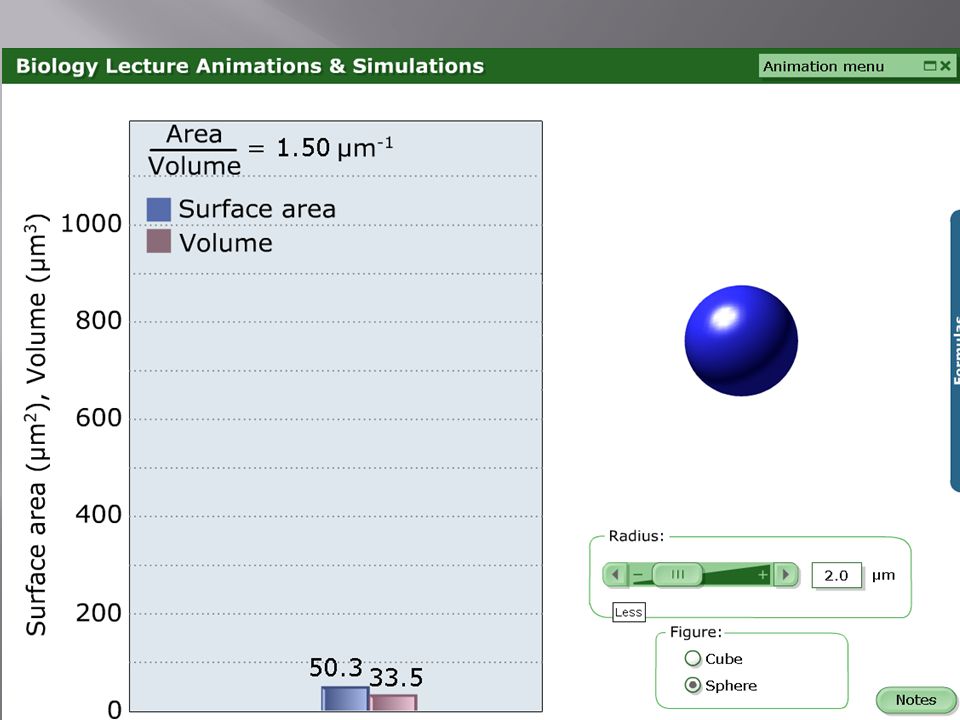This screenshot has width=960, height=720.
Task: Click the pink volume bar
Action: 394,703
